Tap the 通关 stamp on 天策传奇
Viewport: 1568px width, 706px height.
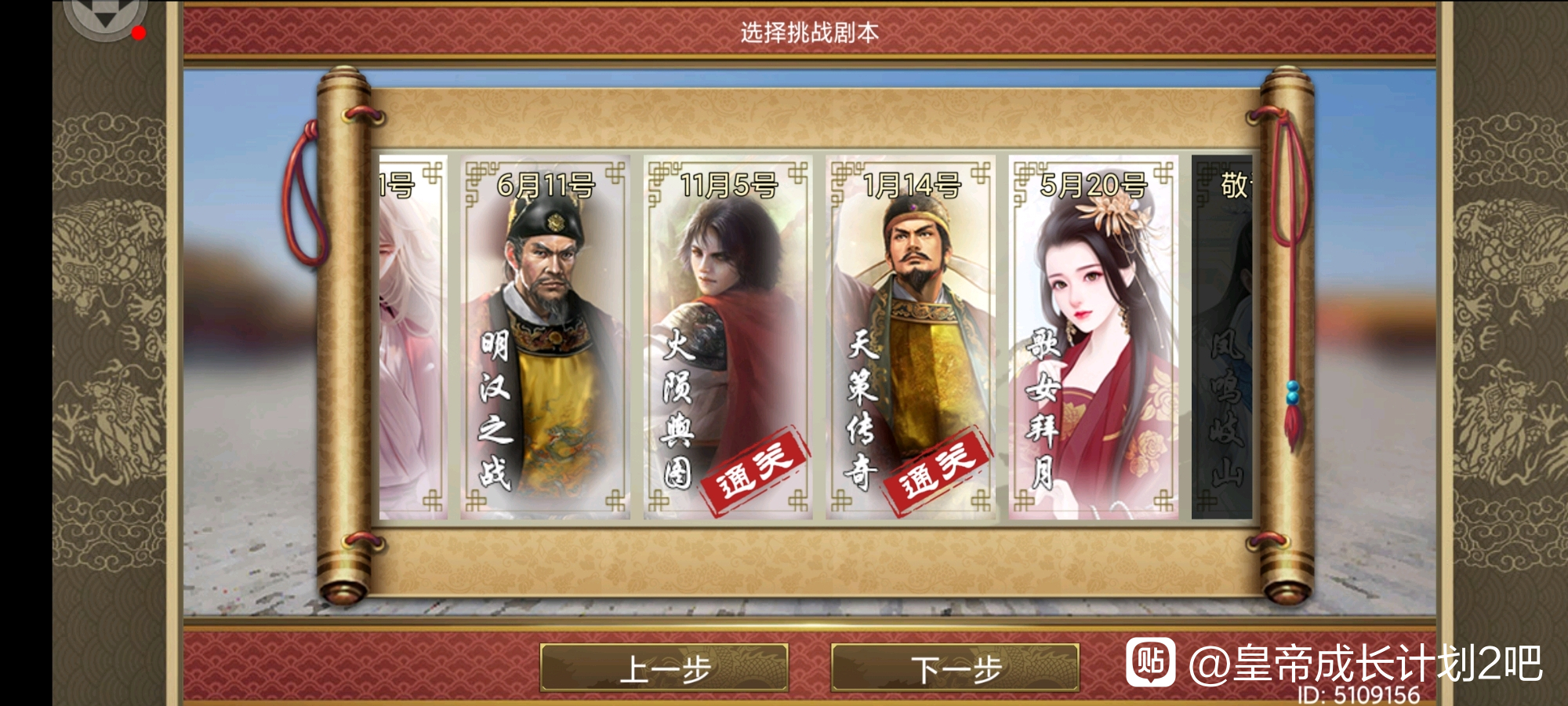[x=937, y=471]
